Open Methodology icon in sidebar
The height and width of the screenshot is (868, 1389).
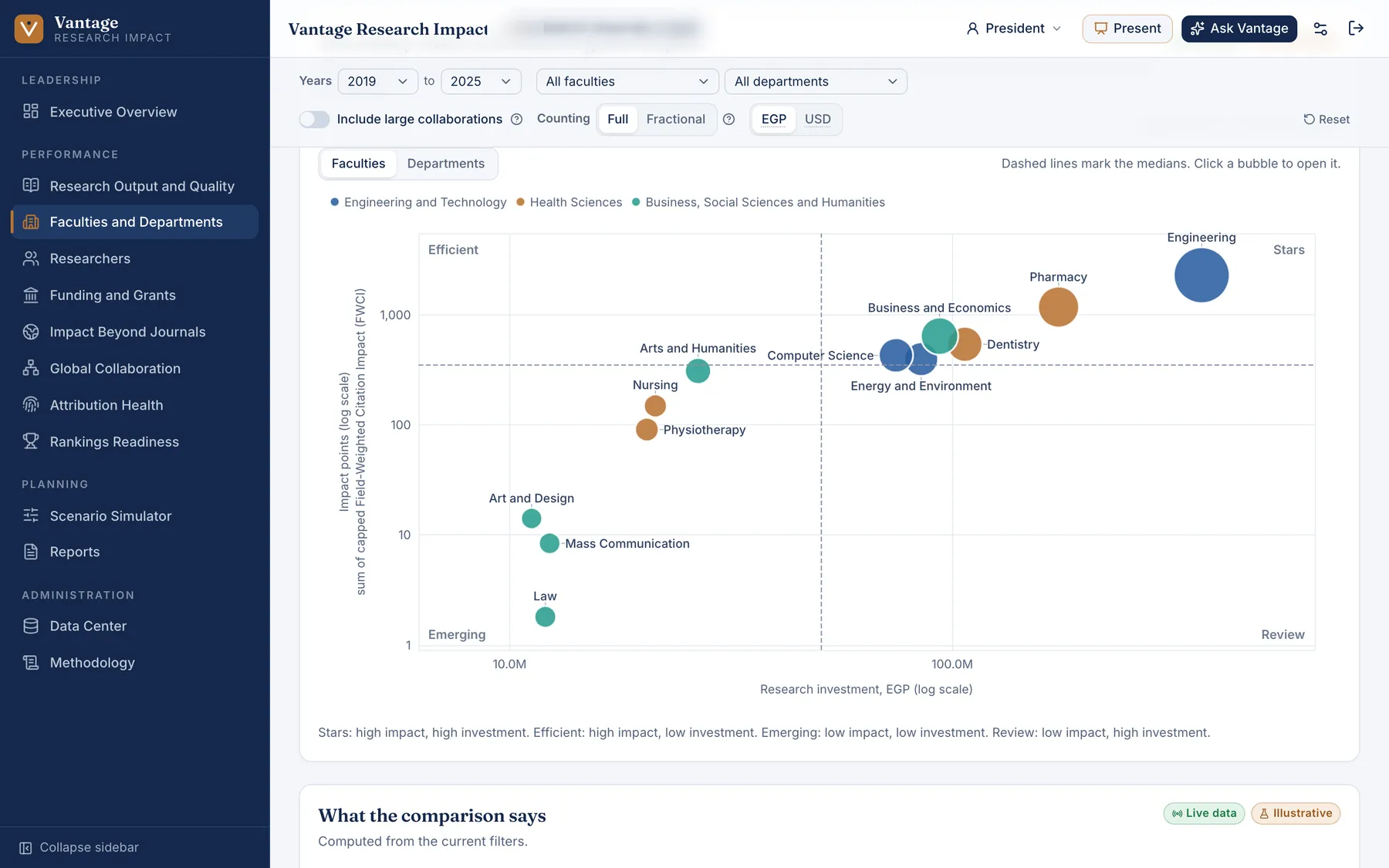pos(31,662)
